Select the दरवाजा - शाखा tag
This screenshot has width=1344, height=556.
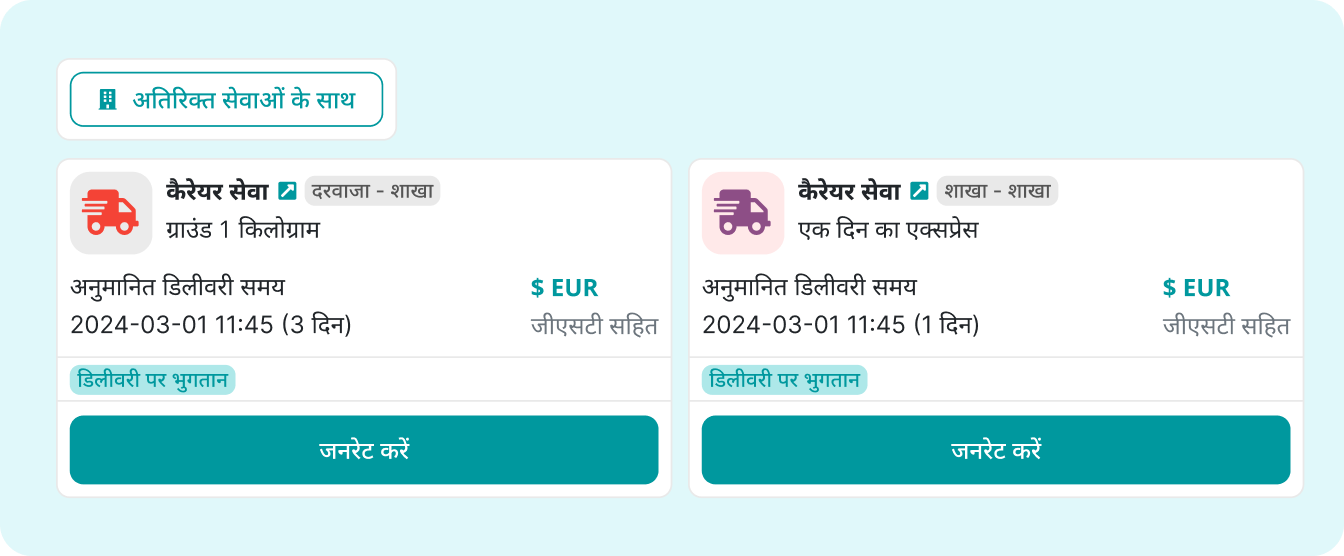[372, 191]
